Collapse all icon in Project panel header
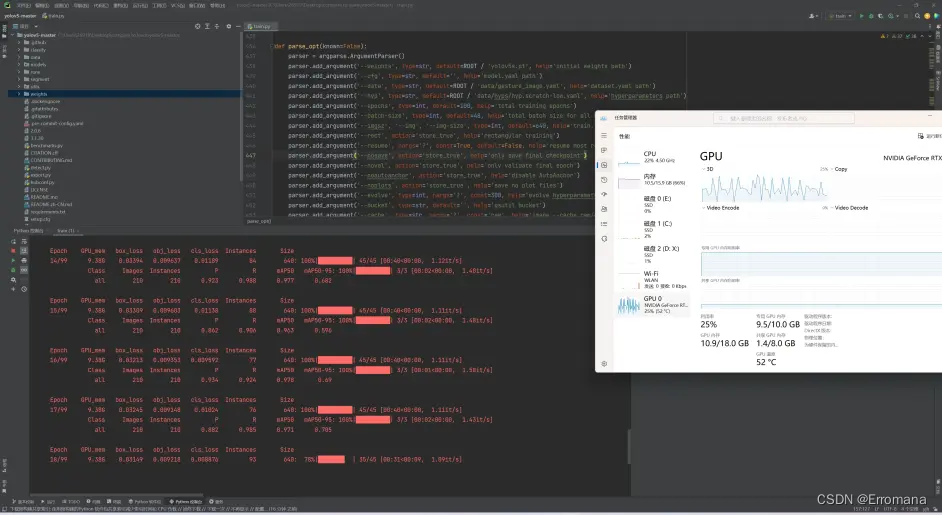Image resolution: width=942 pixels, height=515 pixels. [x=217, y=26]
